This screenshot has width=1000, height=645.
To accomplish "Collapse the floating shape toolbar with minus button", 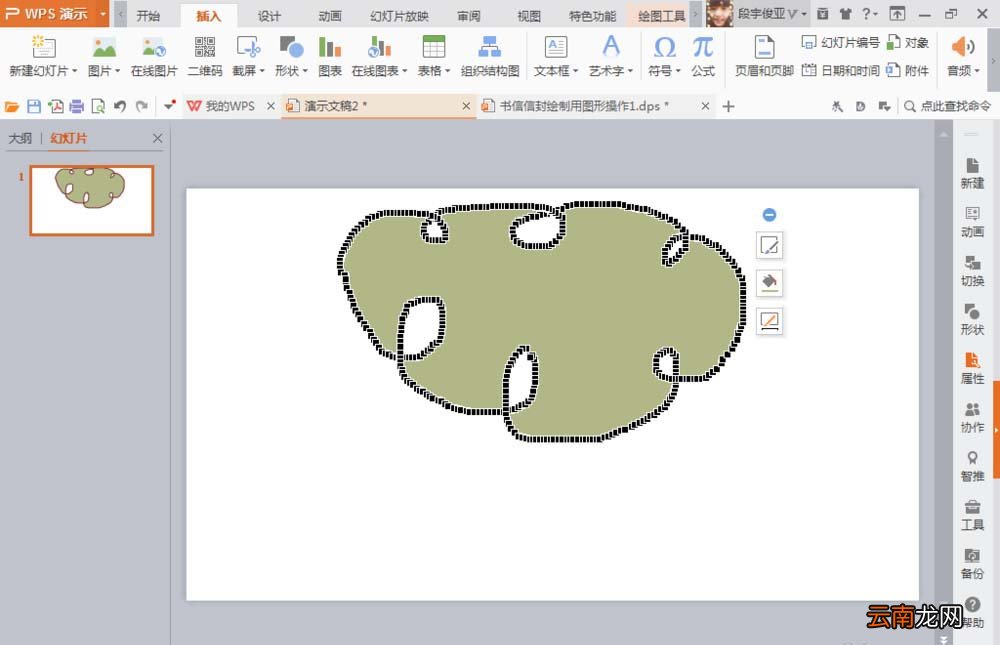I will tap(769, 215).
